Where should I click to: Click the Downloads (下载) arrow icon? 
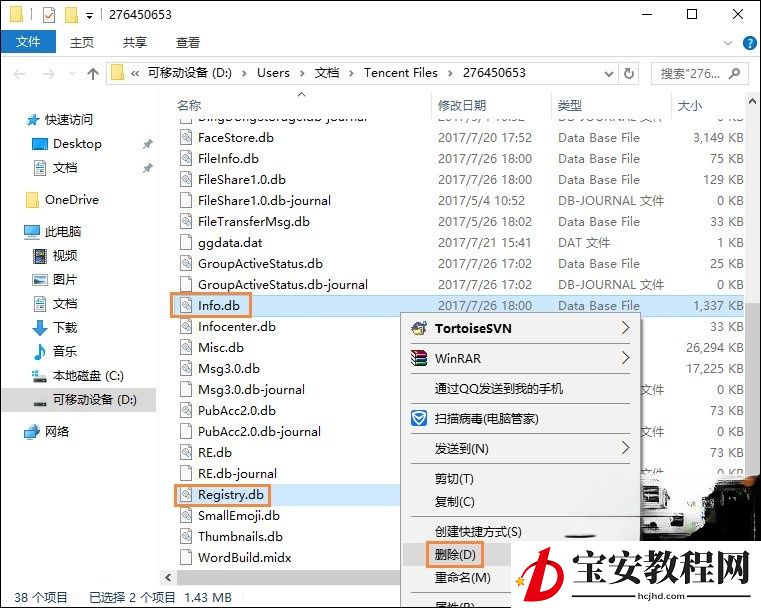[x=40, y=328]
